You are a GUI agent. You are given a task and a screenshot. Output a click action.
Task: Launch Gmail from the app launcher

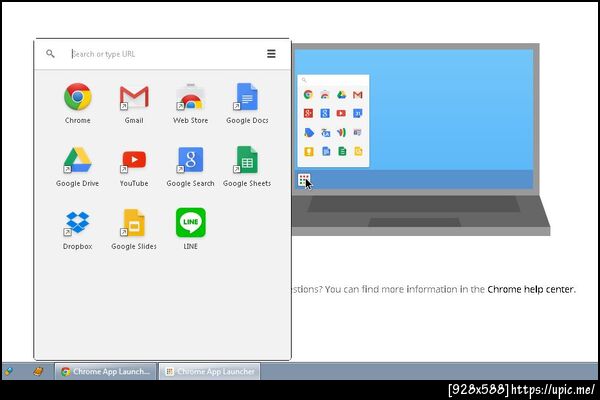pyautogui.click(x=134, y=97)
